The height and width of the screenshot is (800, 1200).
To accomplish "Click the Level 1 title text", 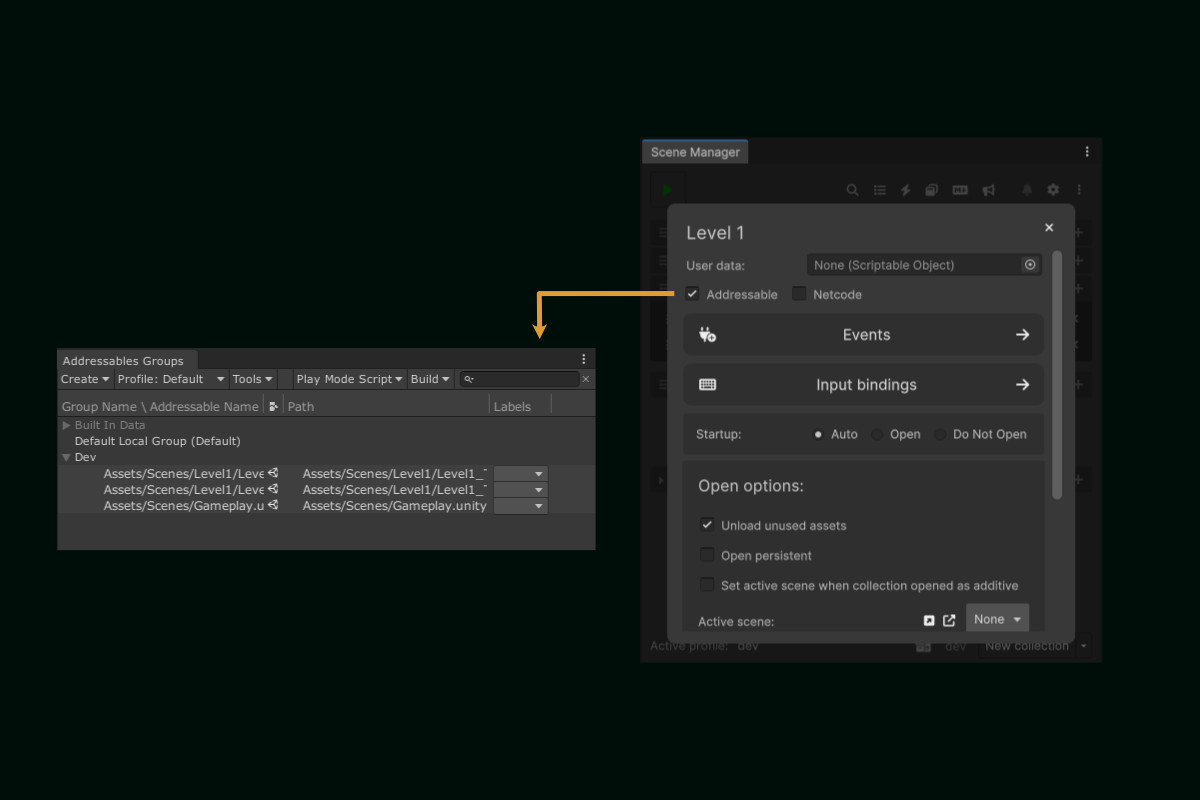I will [x=715, y=233].
